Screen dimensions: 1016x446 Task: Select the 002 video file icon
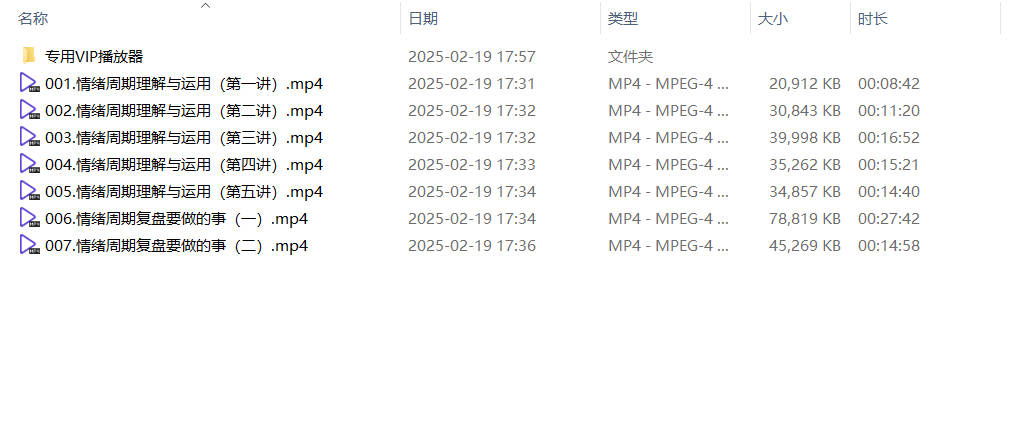point(29,110)
